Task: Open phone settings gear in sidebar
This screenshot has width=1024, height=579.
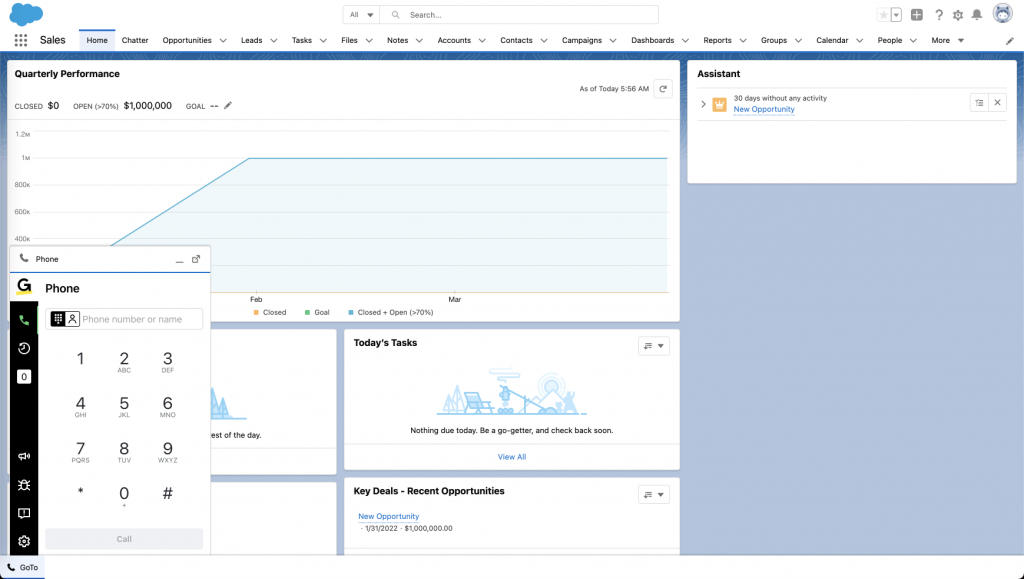Action: click(x=24, y=541)
